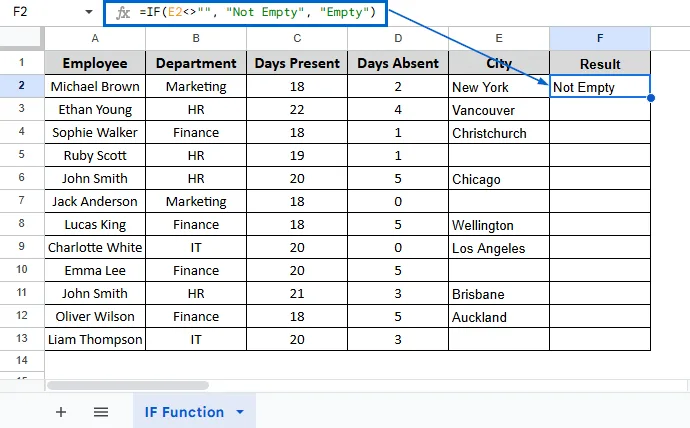Click the fx function icon in formula bar
Image resolution: width=690 pixels, height=428 pixels.
click(x=123, y=13)
